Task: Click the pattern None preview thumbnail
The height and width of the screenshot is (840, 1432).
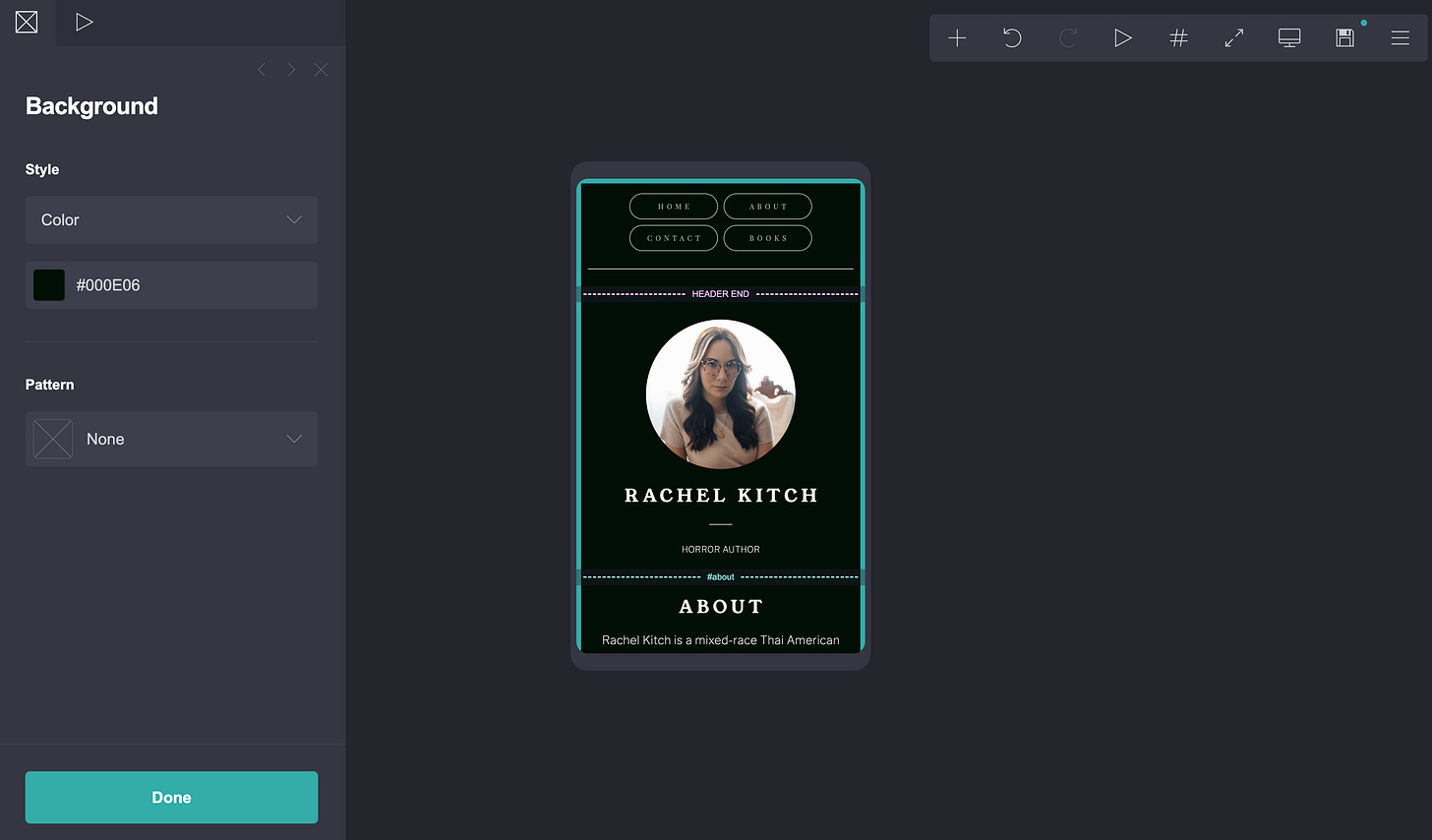Action: tap(53, 439)
